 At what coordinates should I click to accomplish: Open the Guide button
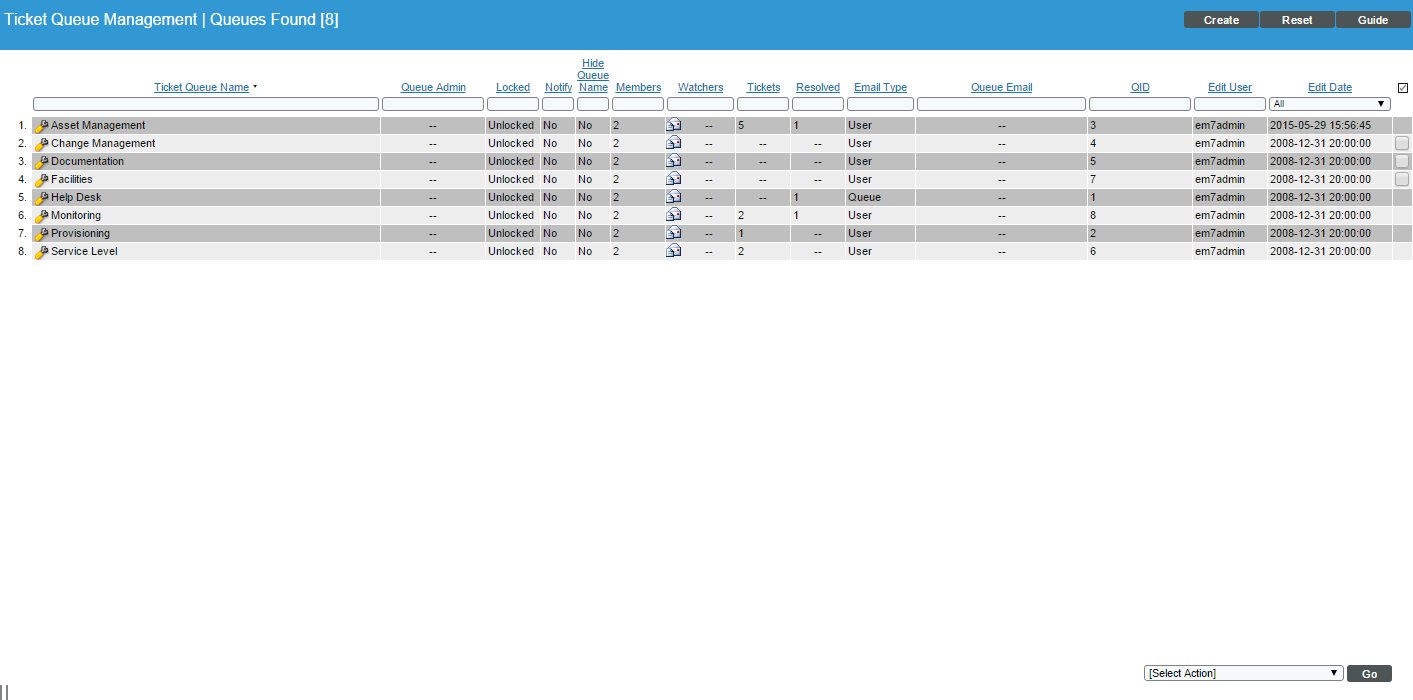1372,20
